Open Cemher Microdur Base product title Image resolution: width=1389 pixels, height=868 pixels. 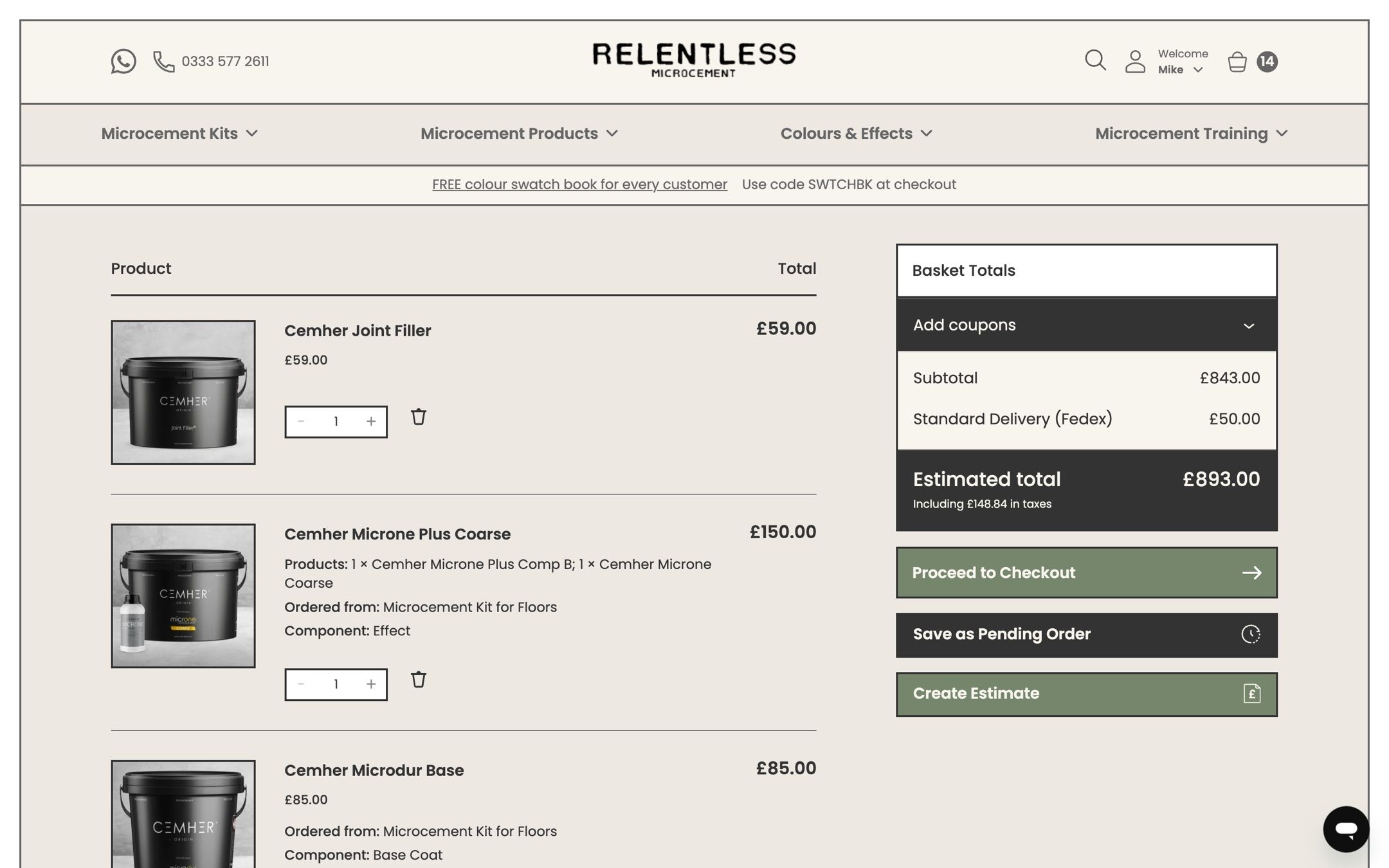tap(374, 770)
